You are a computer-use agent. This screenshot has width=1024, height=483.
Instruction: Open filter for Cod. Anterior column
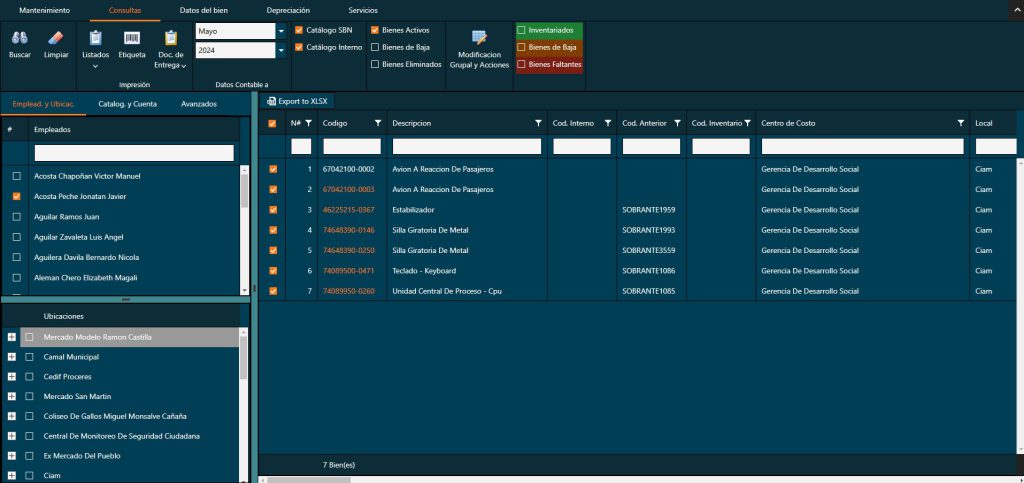tap(677, 123)
